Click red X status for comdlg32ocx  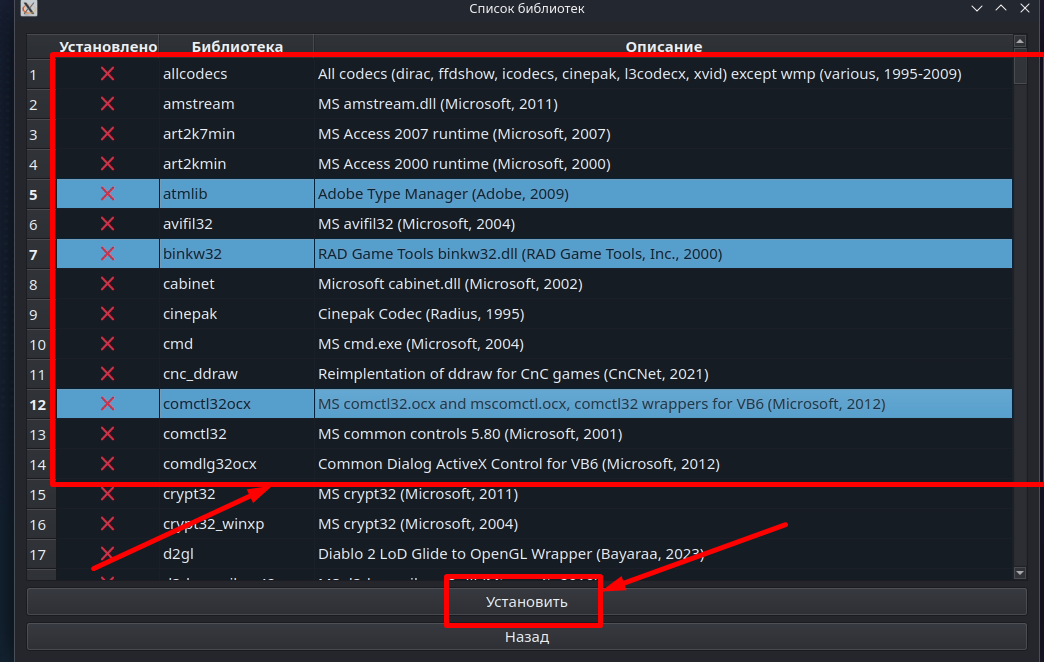107,464
